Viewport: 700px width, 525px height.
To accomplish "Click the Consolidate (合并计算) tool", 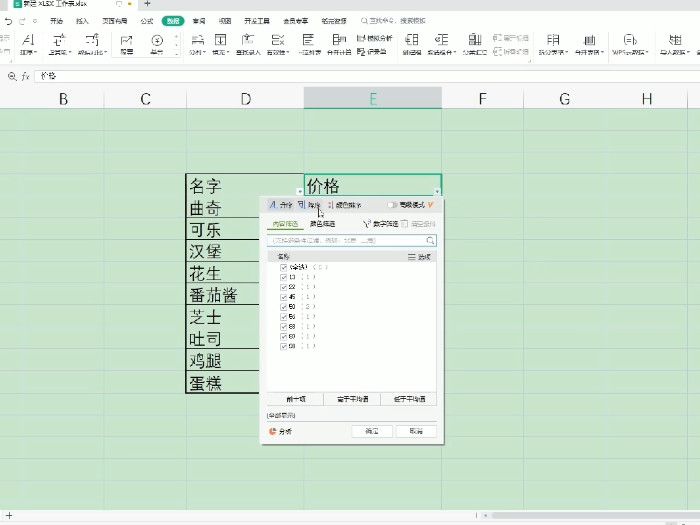I will (339, 44).
